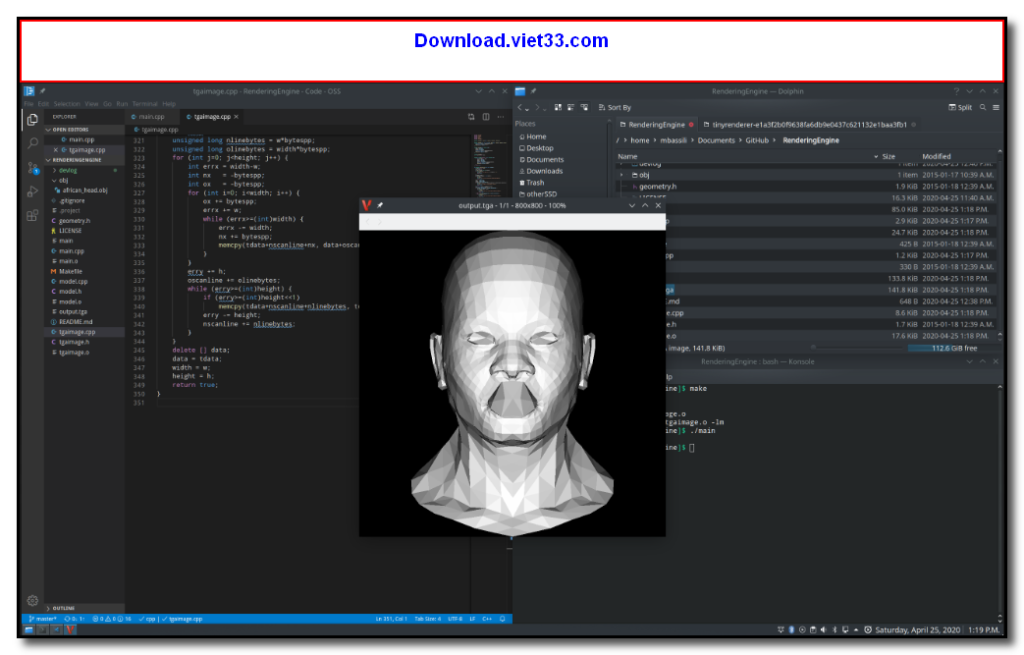Viewport: 1024px width, 655px height.
Task: Switch Dolphin to details view mode
Action: [584, 106]
